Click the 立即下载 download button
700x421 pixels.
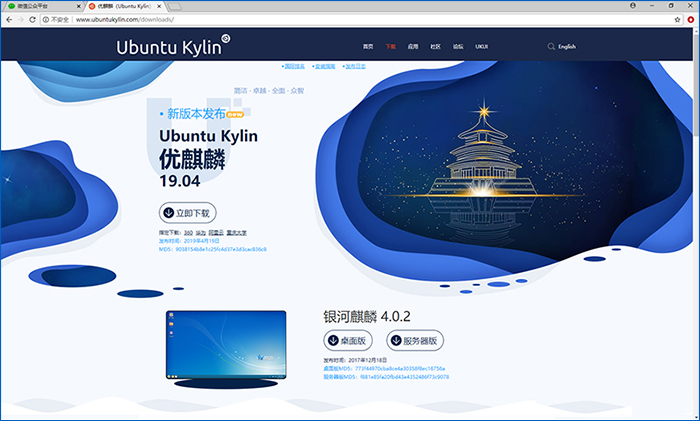pos(188,213)
